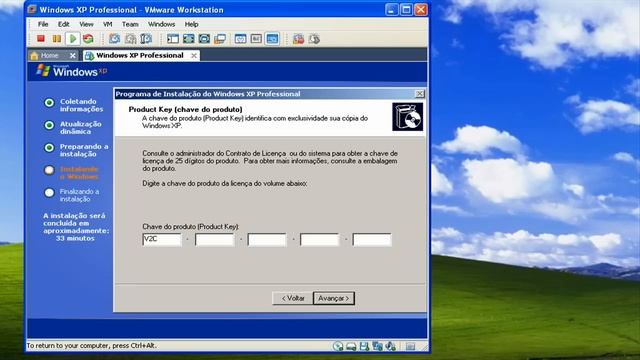Click the highlighted console view toolbar icon

272,39
